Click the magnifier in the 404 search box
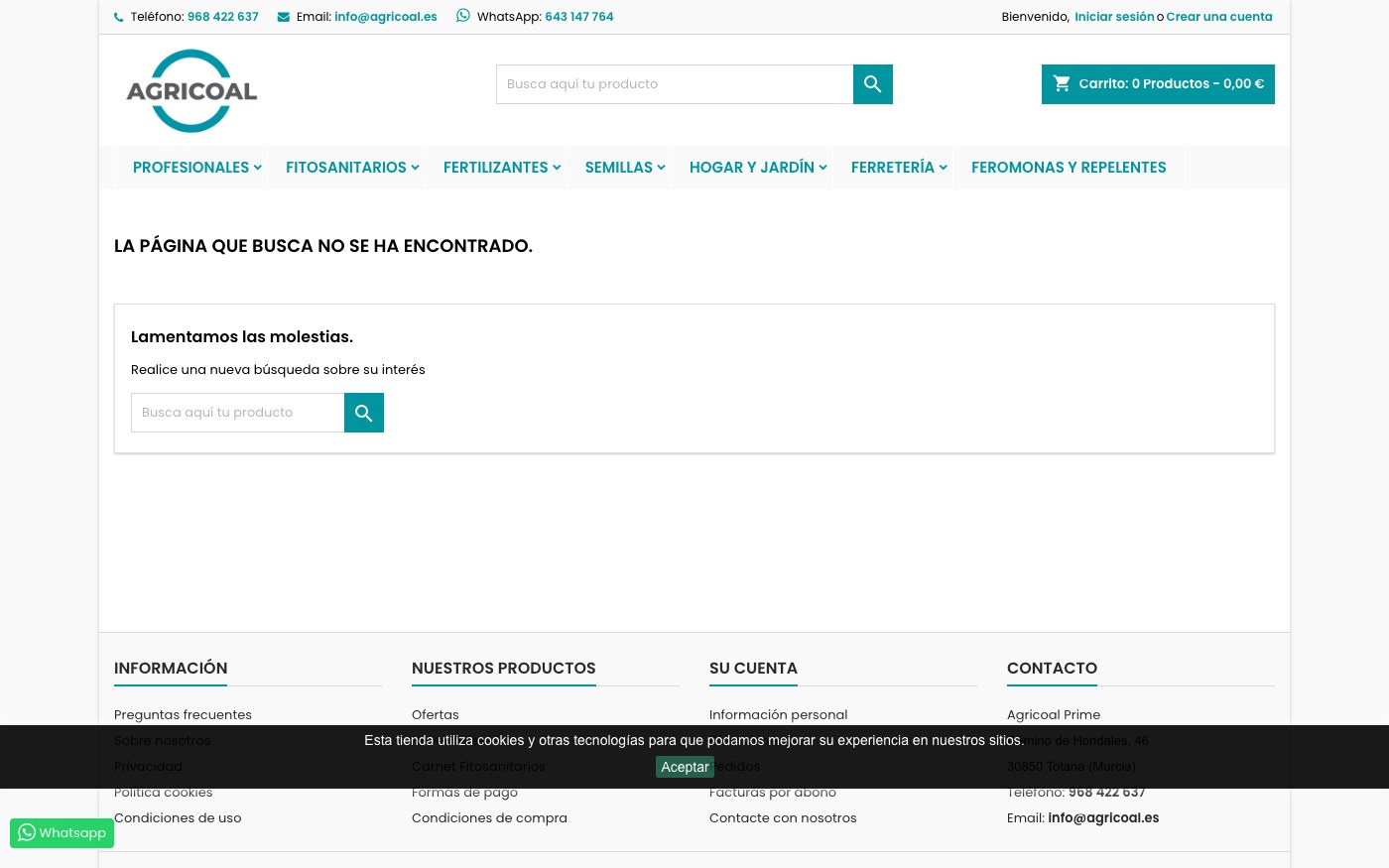 tap(364, 413)
